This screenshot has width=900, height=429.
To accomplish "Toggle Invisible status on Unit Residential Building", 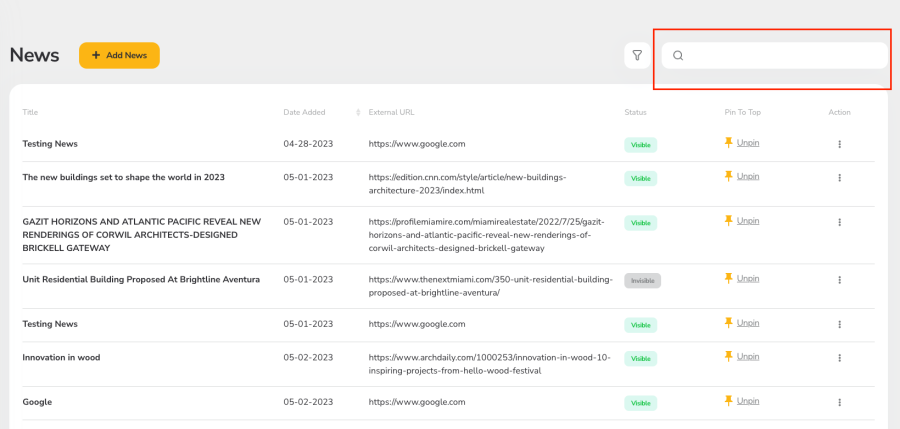I will click(642, 281).
